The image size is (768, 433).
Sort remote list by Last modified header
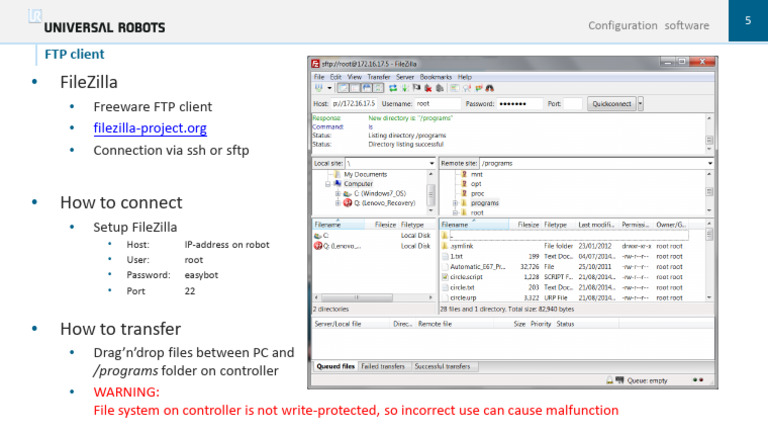tap(596, 224)
